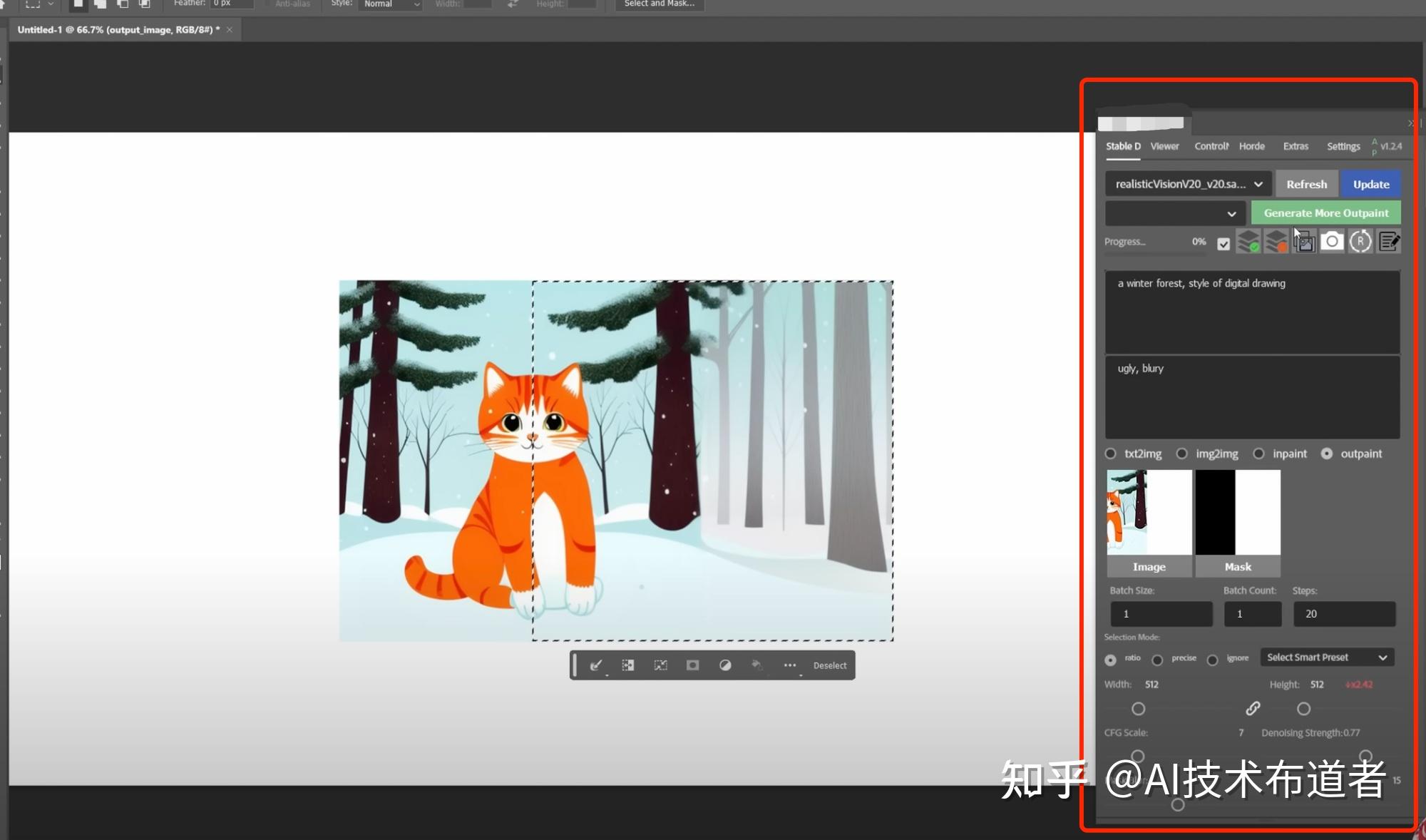Click the white camera snapshot icon

pos(1331,242)
